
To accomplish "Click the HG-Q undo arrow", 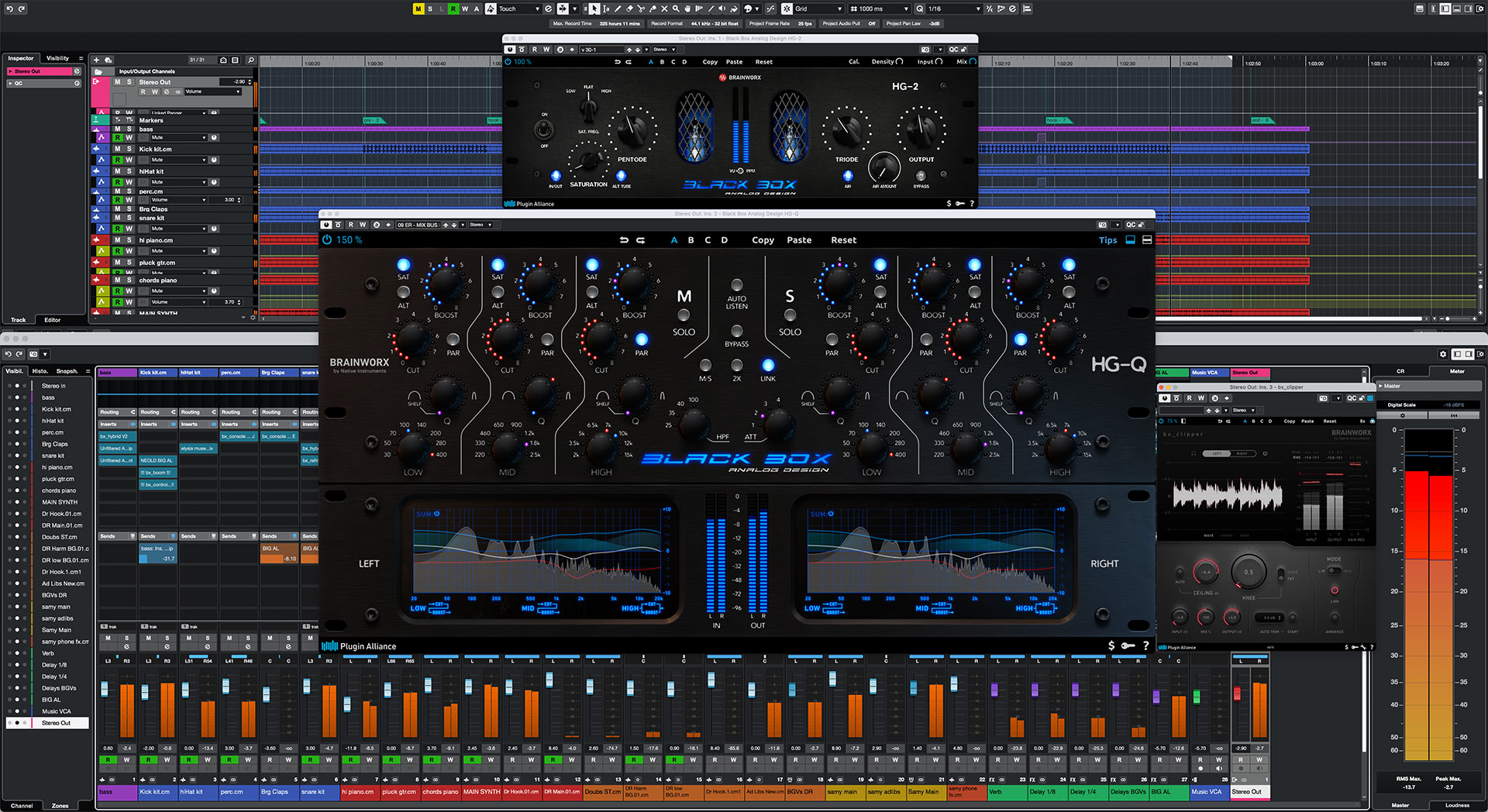I will [624, 240].
